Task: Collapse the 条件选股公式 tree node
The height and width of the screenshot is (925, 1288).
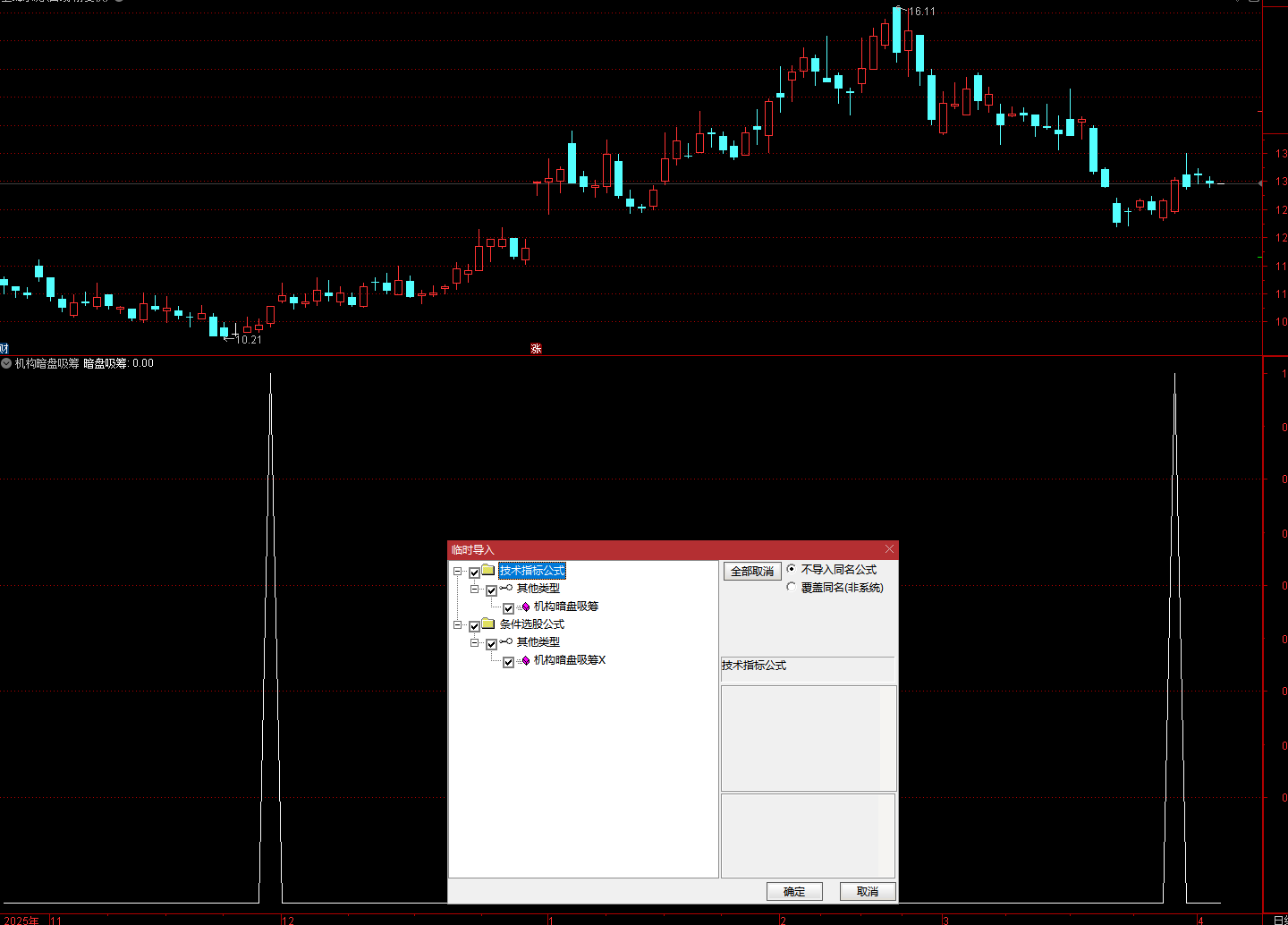Action: pyautogui.click(x=457, y=624)
